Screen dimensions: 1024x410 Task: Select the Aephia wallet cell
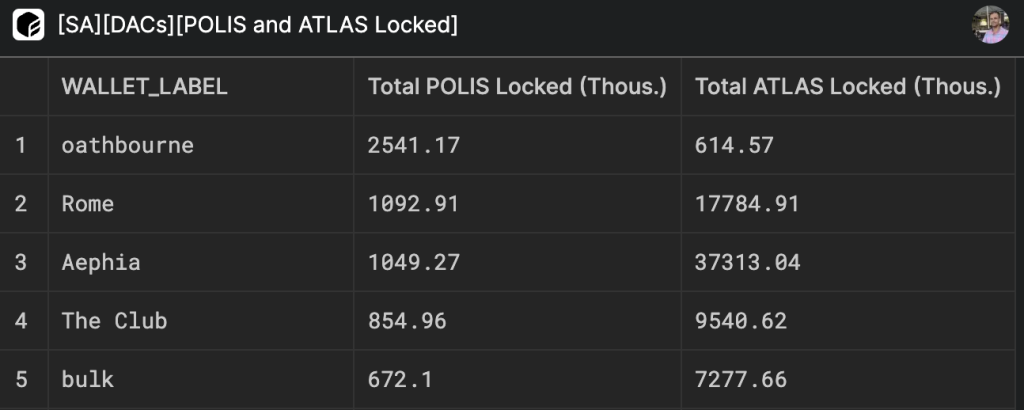101,263
